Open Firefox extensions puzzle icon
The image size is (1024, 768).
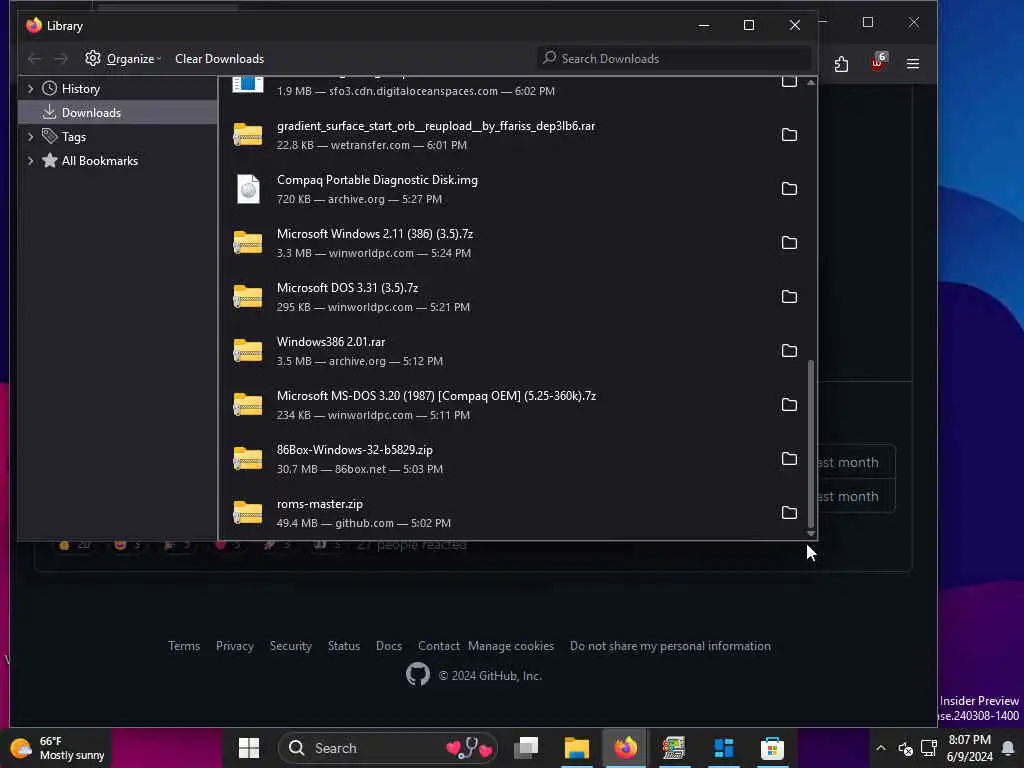point(841,64)
